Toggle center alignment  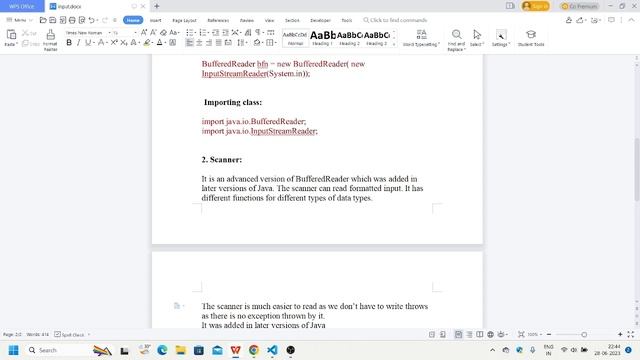click(x=199, y=42)
